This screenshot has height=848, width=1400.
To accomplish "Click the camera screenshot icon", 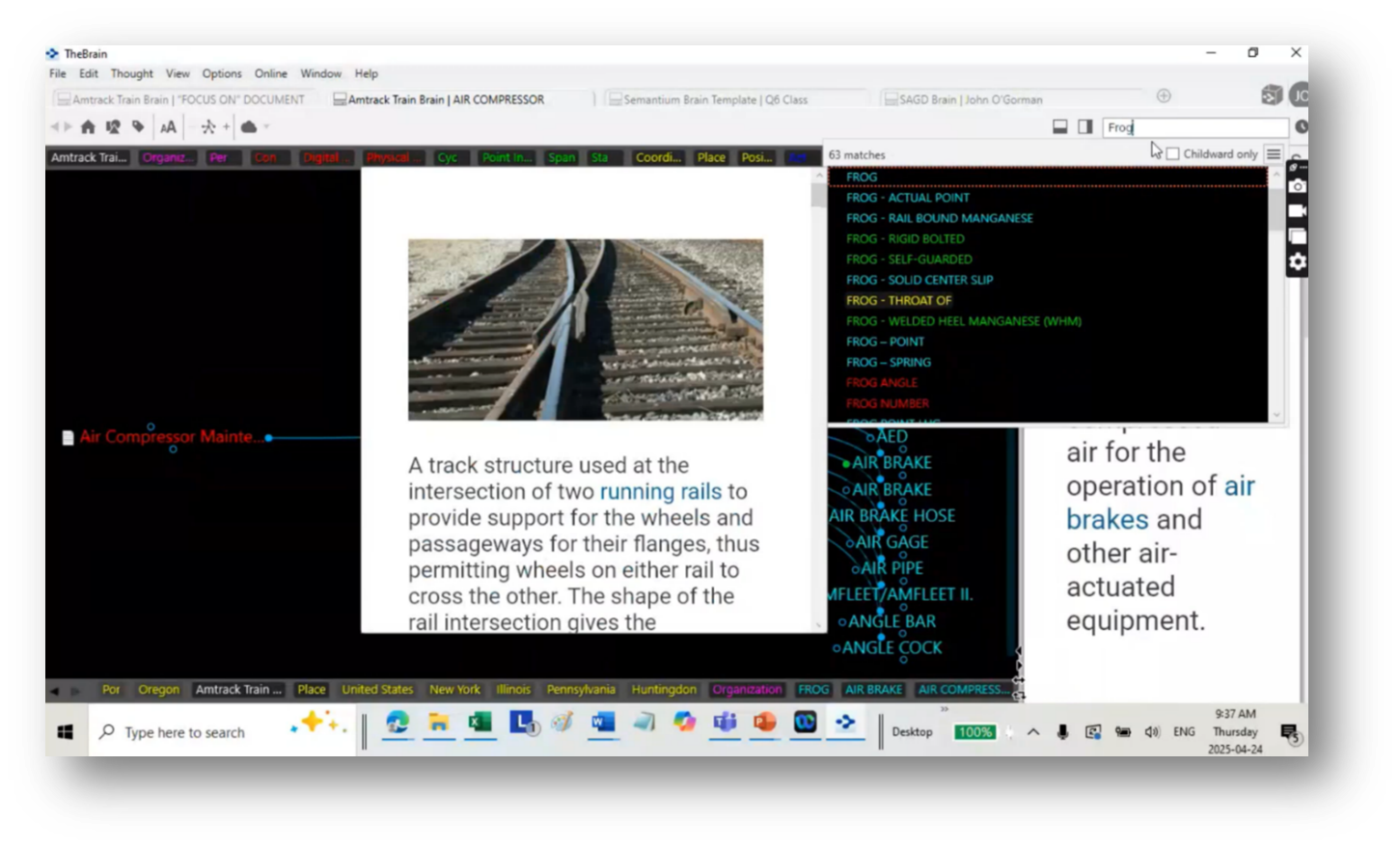I will coord(1298,186).
